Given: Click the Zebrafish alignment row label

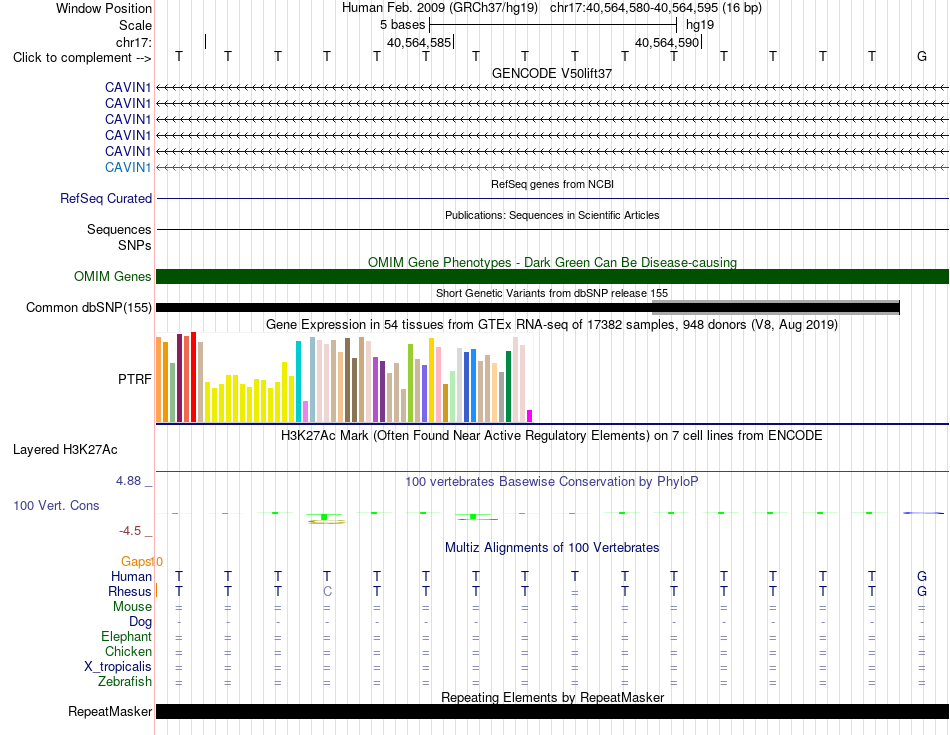Looking at the screenshot, I should point(125,682).
